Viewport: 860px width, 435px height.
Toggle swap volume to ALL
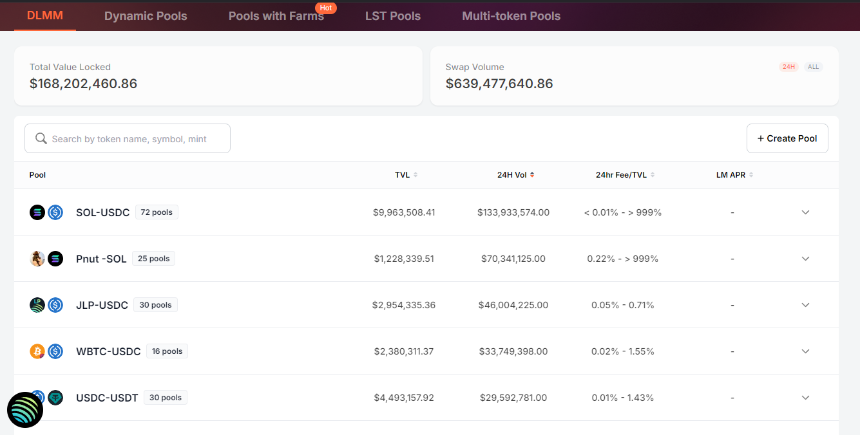813,67
